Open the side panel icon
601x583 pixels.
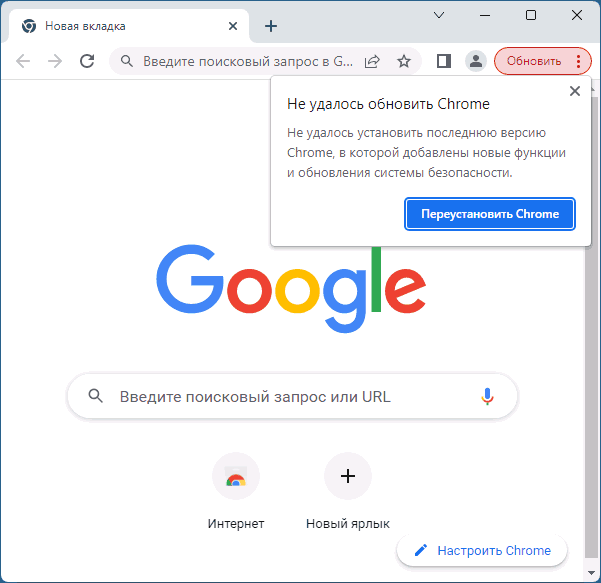(x=443, y=61)
